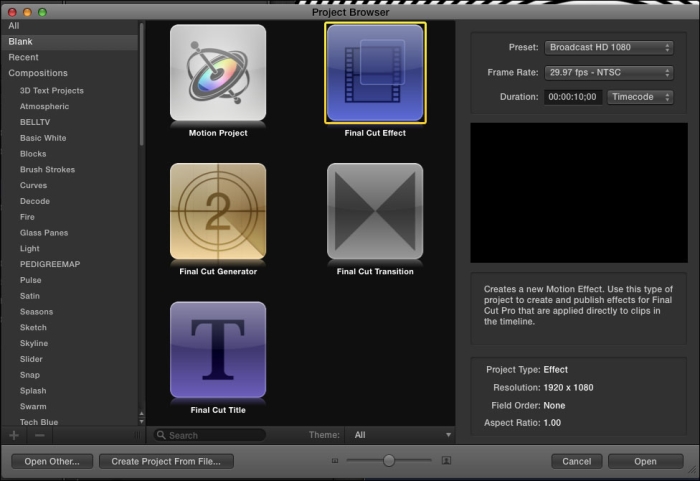
Task: Click the Cancel button
Action: click(x=576, y=461)
